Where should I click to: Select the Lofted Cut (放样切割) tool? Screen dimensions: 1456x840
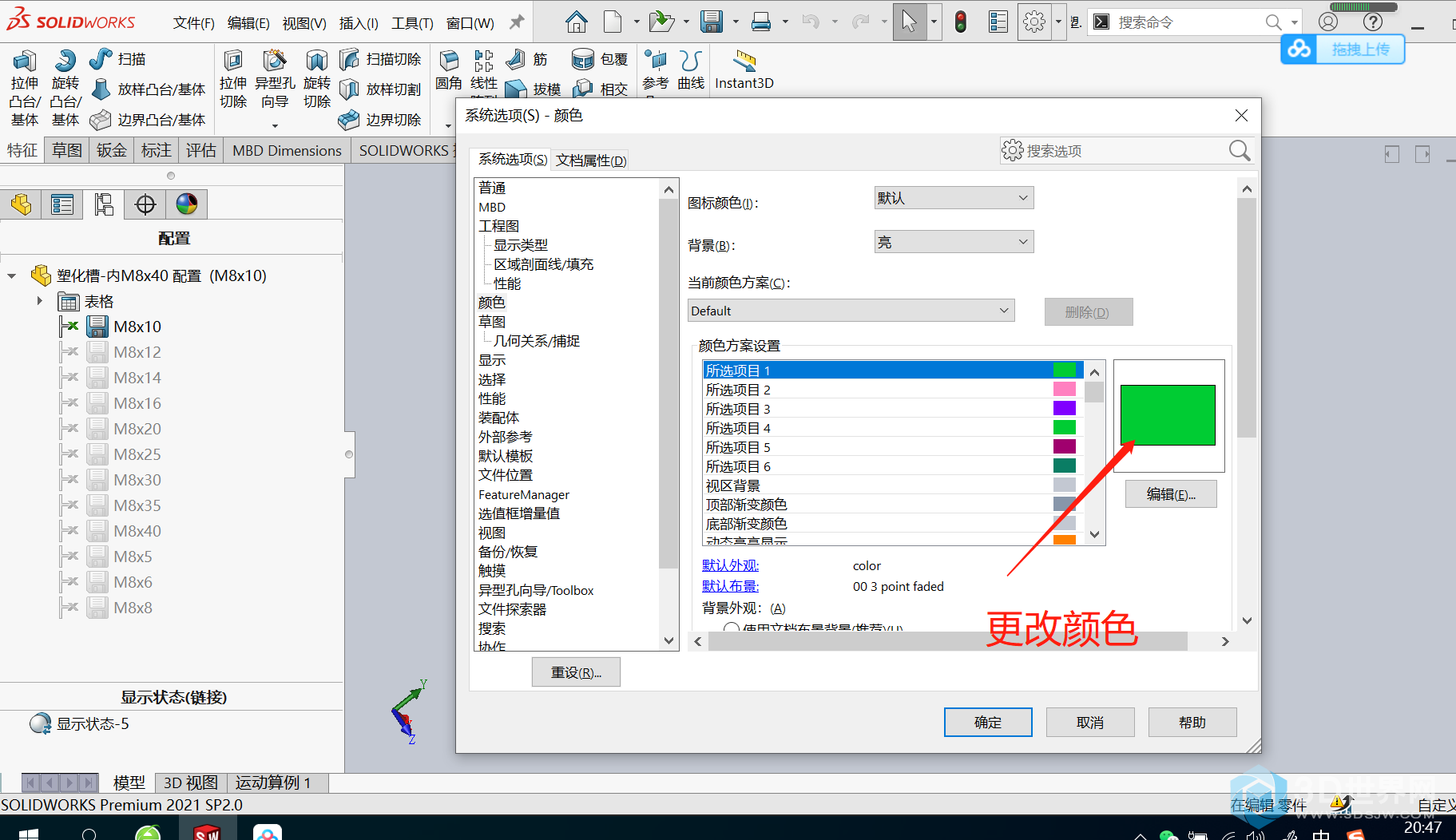(x=380, y=89)
